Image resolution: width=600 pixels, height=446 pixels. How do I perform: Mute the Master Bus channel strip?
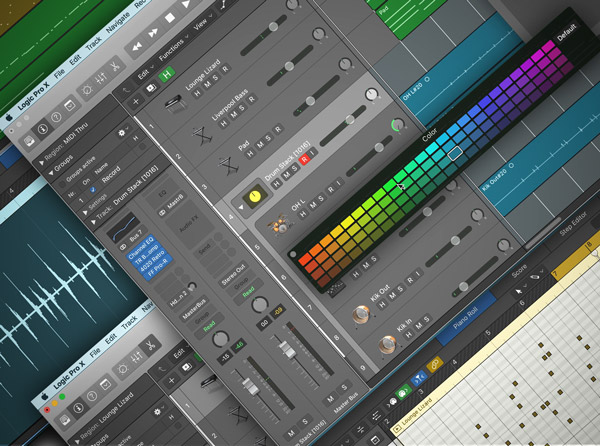(330, 399)
